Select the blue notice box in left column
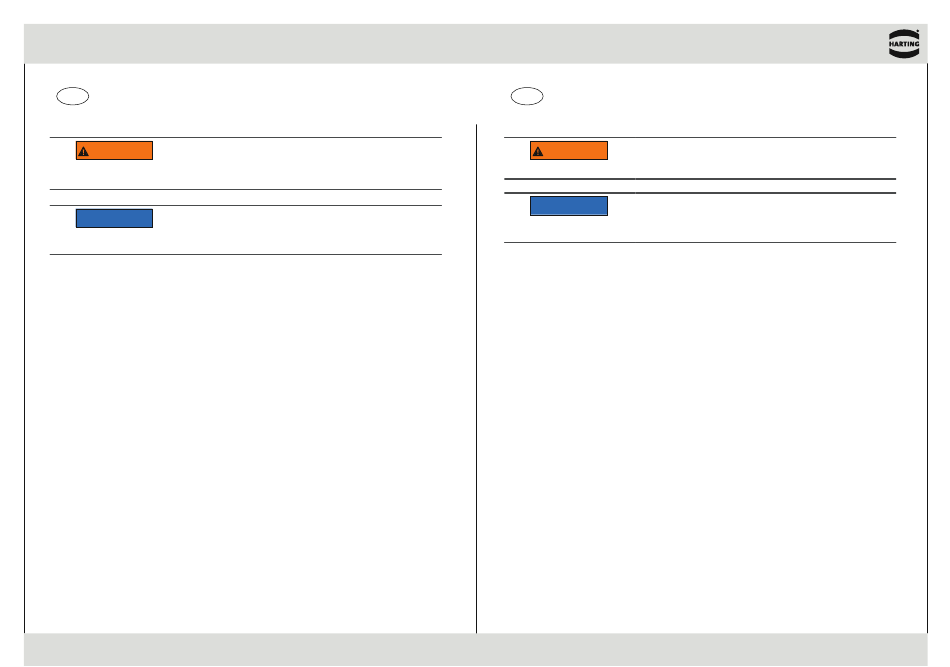The height and width of the screenshot is (667, 950). point(115,219)
